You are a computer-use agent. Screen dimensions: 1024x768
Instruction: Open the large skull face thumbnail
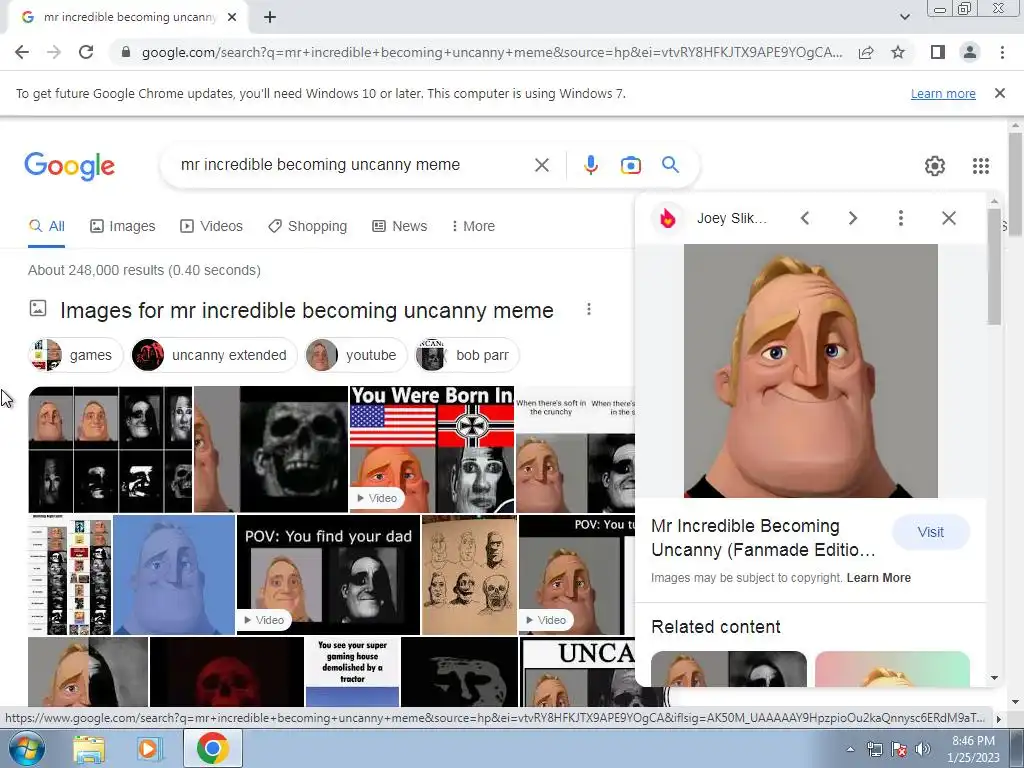270,449
